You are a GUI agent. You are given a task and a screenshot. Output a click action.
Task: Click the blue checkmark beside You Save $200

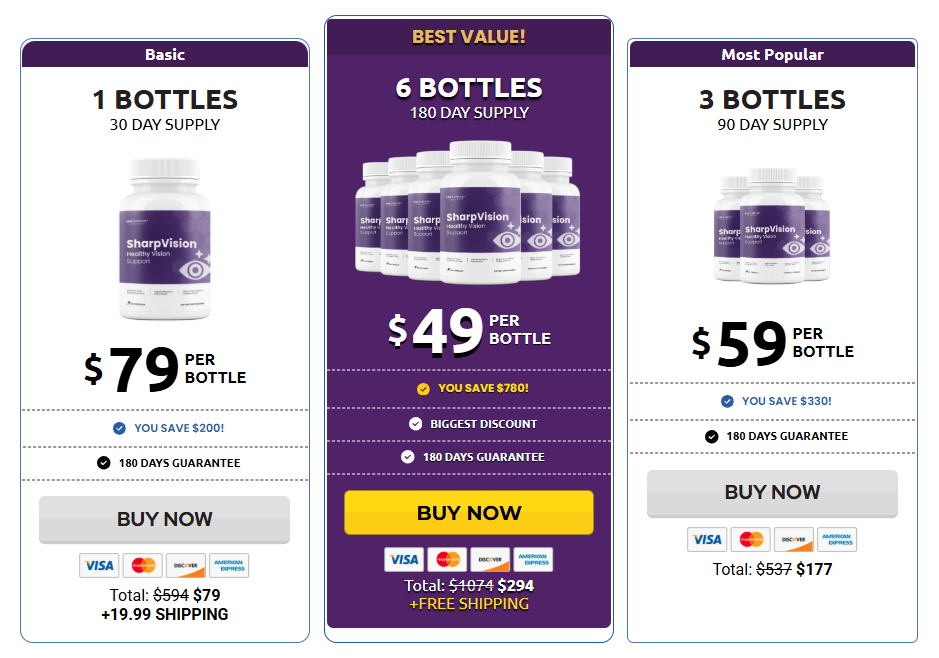(x=119, y=428)
